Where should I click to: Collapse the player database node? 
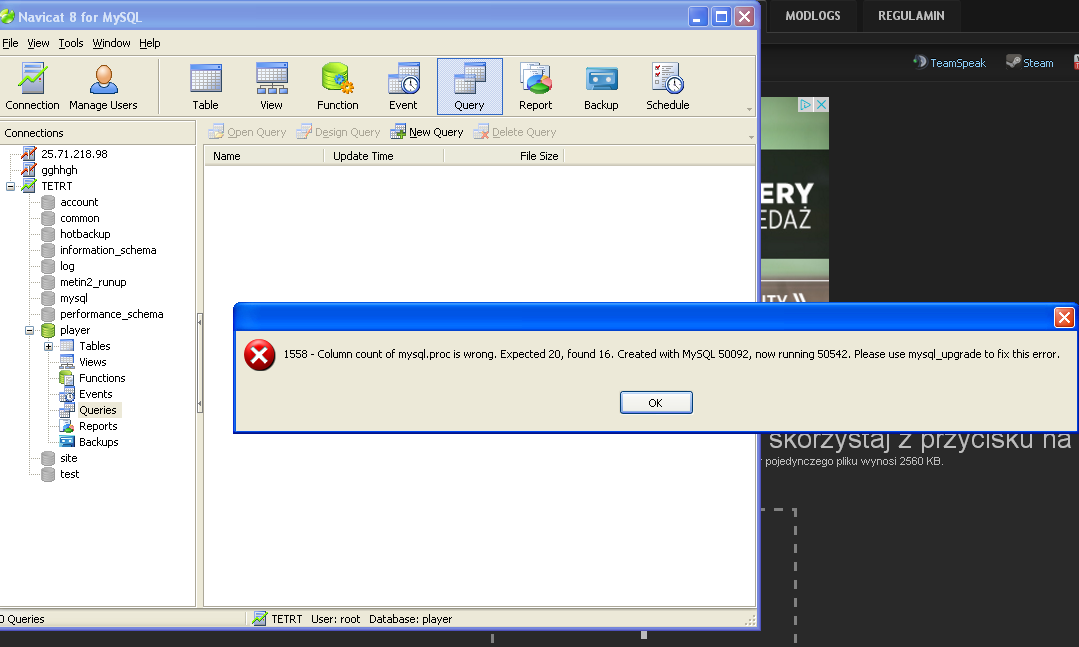30,330
